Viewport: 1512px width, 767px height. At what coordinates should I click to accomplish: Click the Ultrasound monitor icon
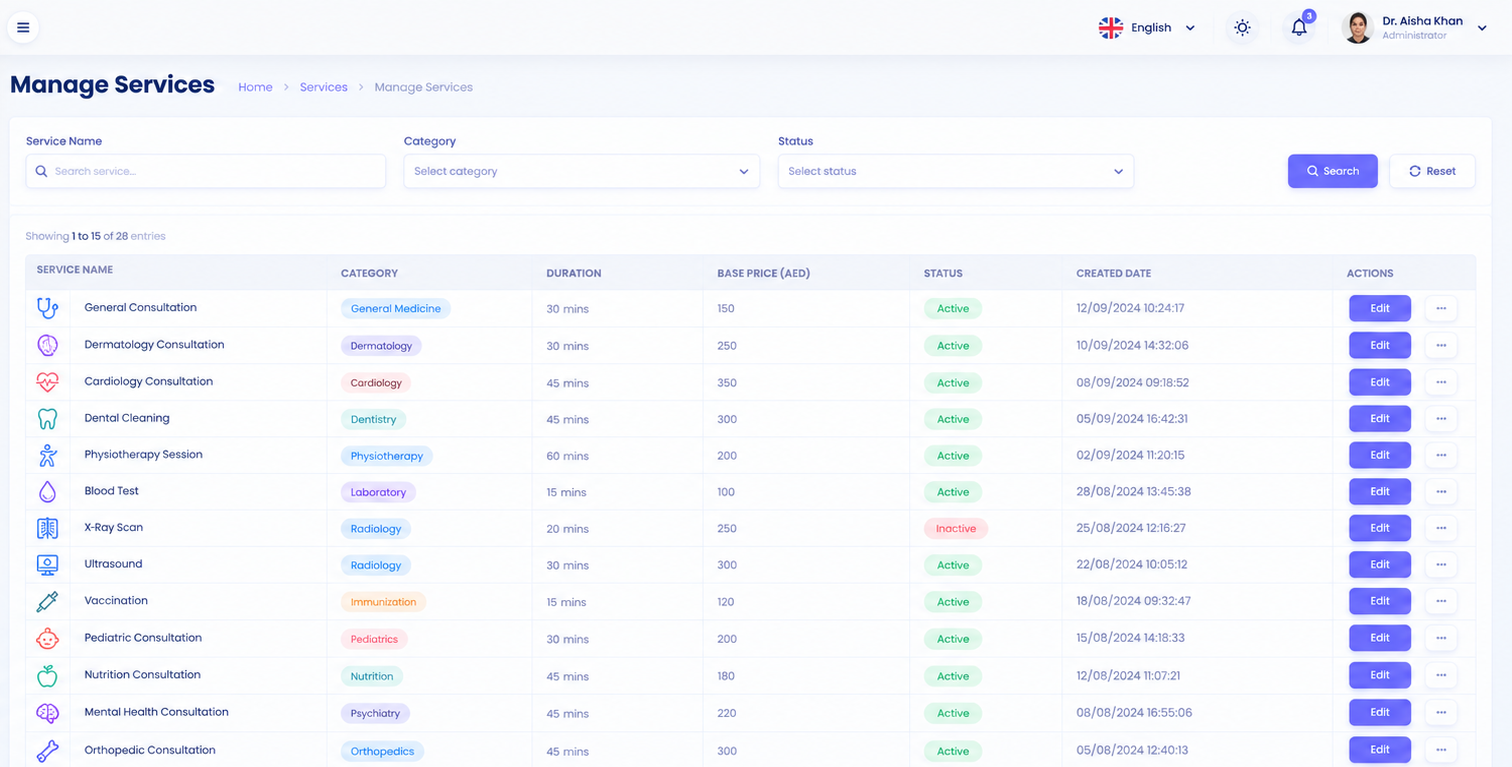click(x=47, y=565)
